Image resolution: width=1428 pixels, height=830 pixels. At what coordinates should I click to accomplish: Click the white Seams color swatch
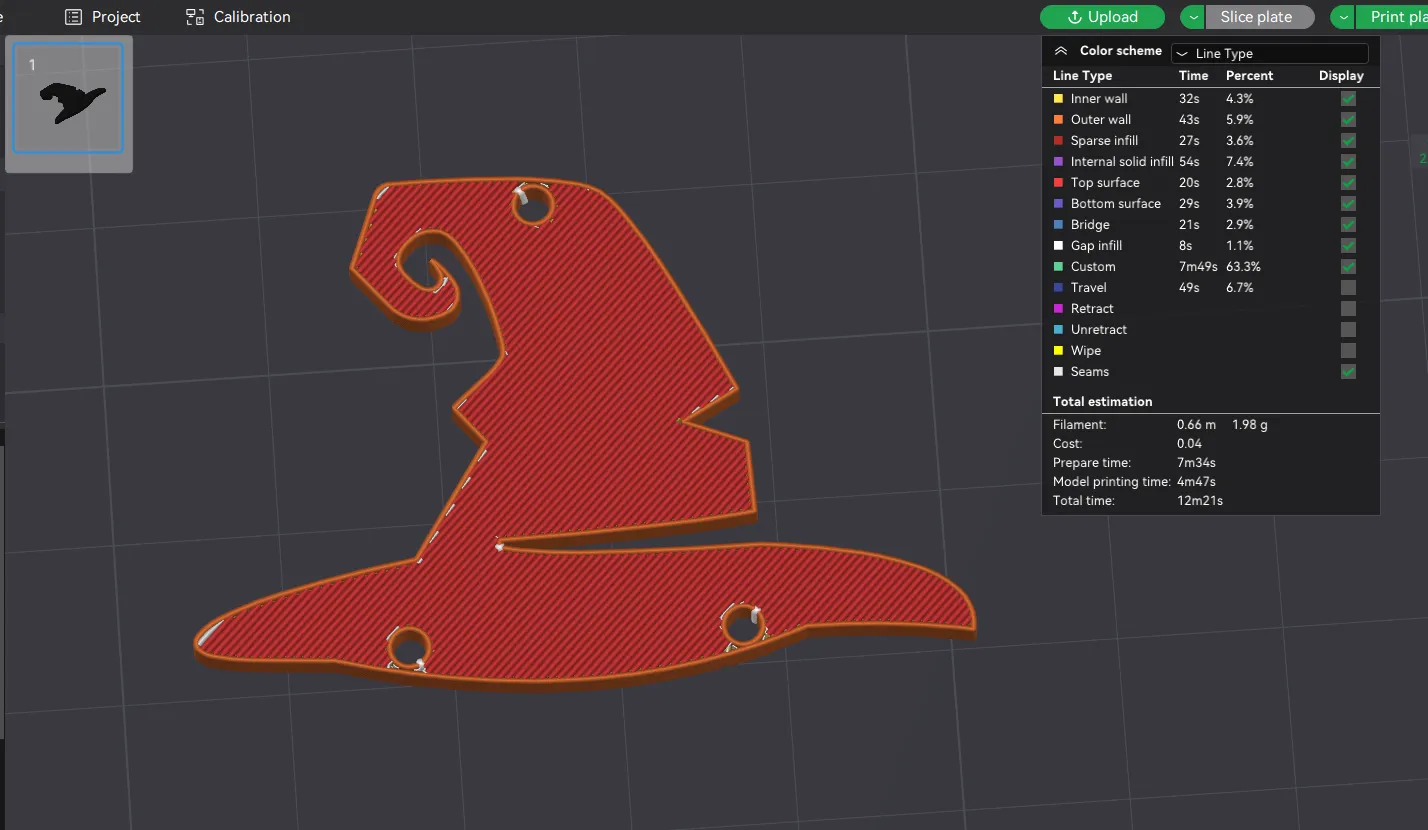click(1058, 372)
